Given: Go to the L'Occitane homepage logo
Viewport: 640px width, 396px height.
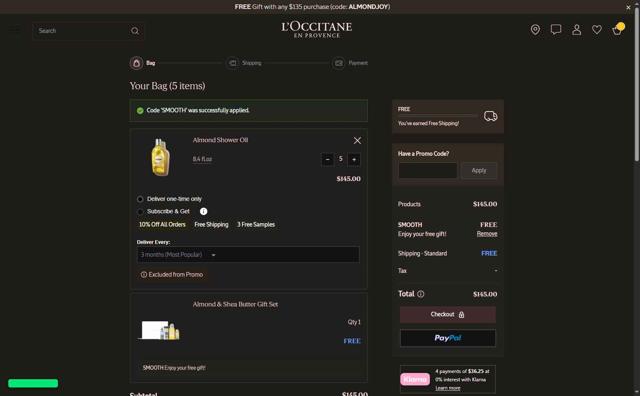Looking at the screenshot, I should 317,30.
